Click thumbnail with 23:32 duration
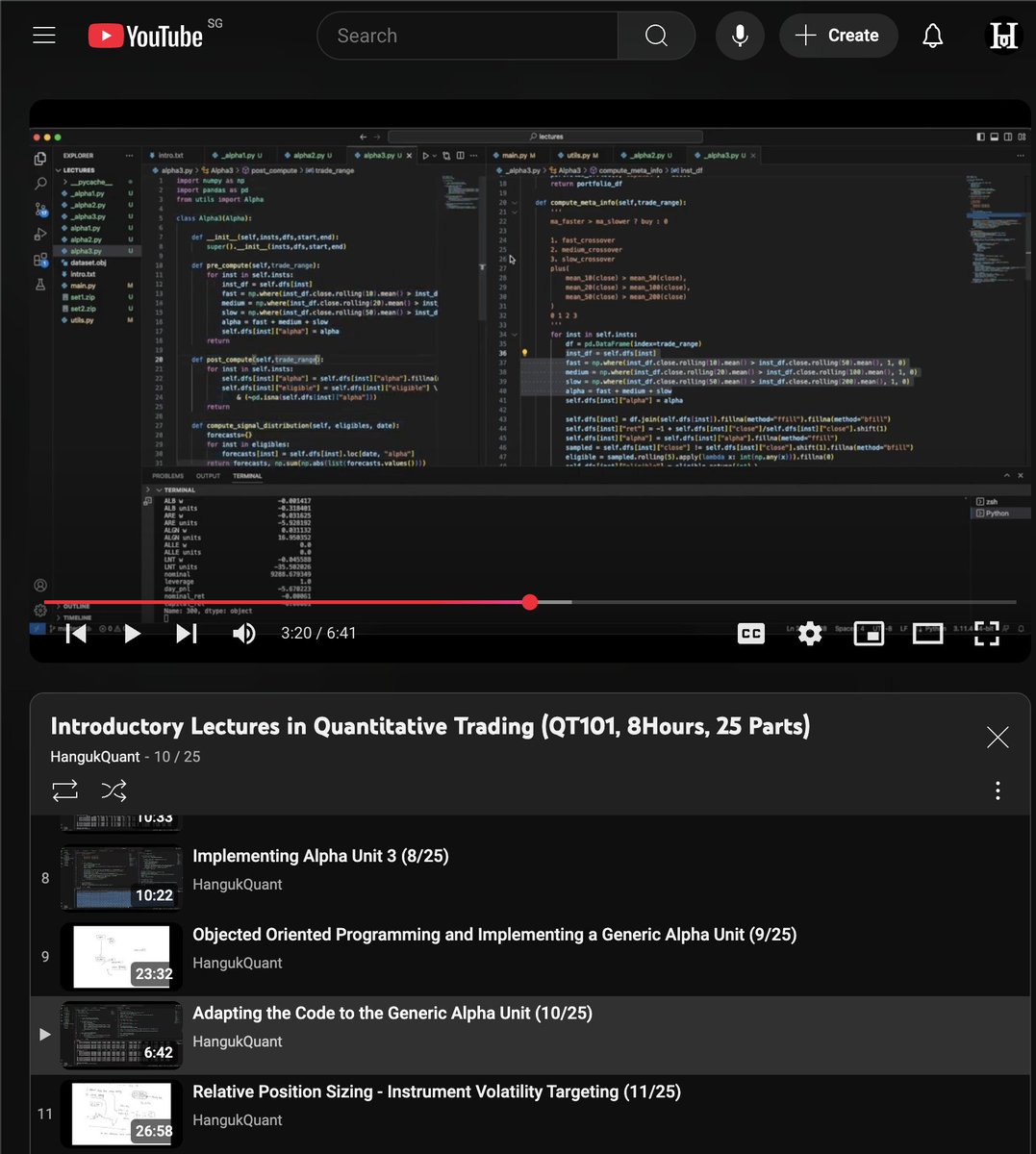This screenshot has height=1154, width=1036. 121,956
